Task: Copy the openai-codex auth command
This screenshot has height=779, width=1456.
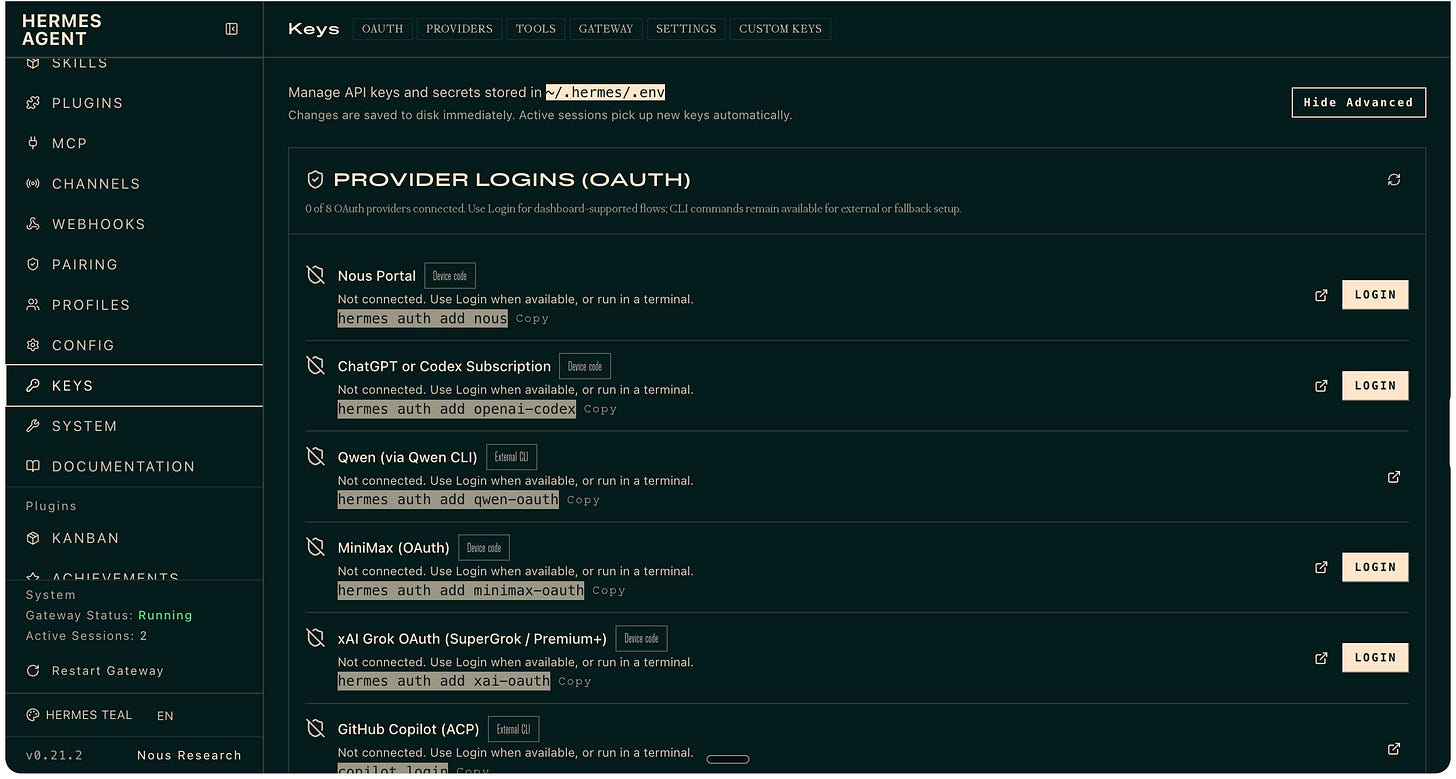Action: pos(600,409)
